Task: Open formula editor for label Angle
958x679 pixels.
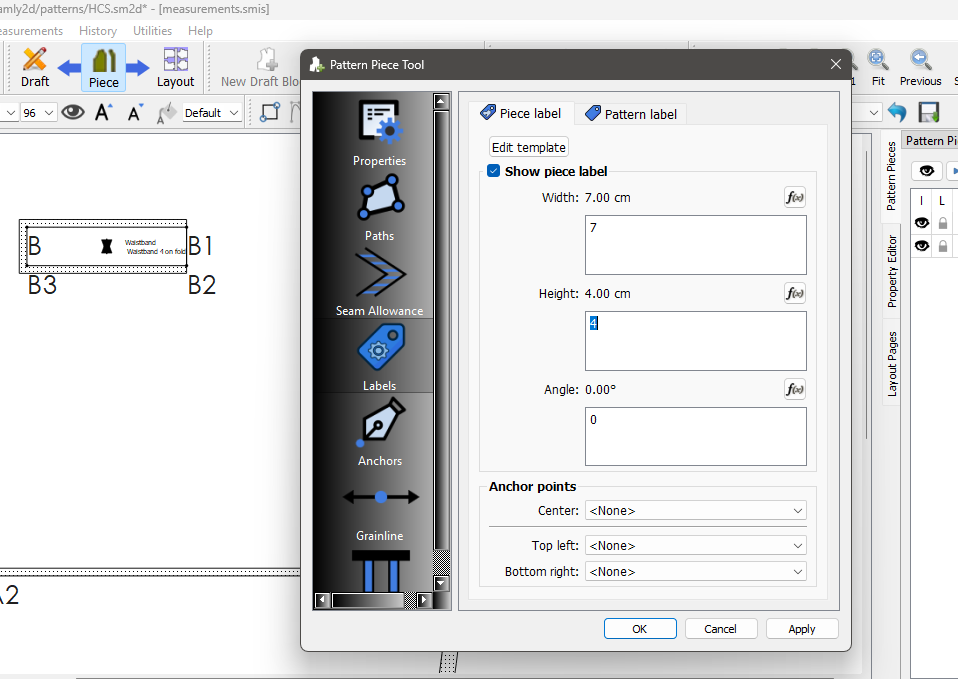Action: tap(794, 389)
